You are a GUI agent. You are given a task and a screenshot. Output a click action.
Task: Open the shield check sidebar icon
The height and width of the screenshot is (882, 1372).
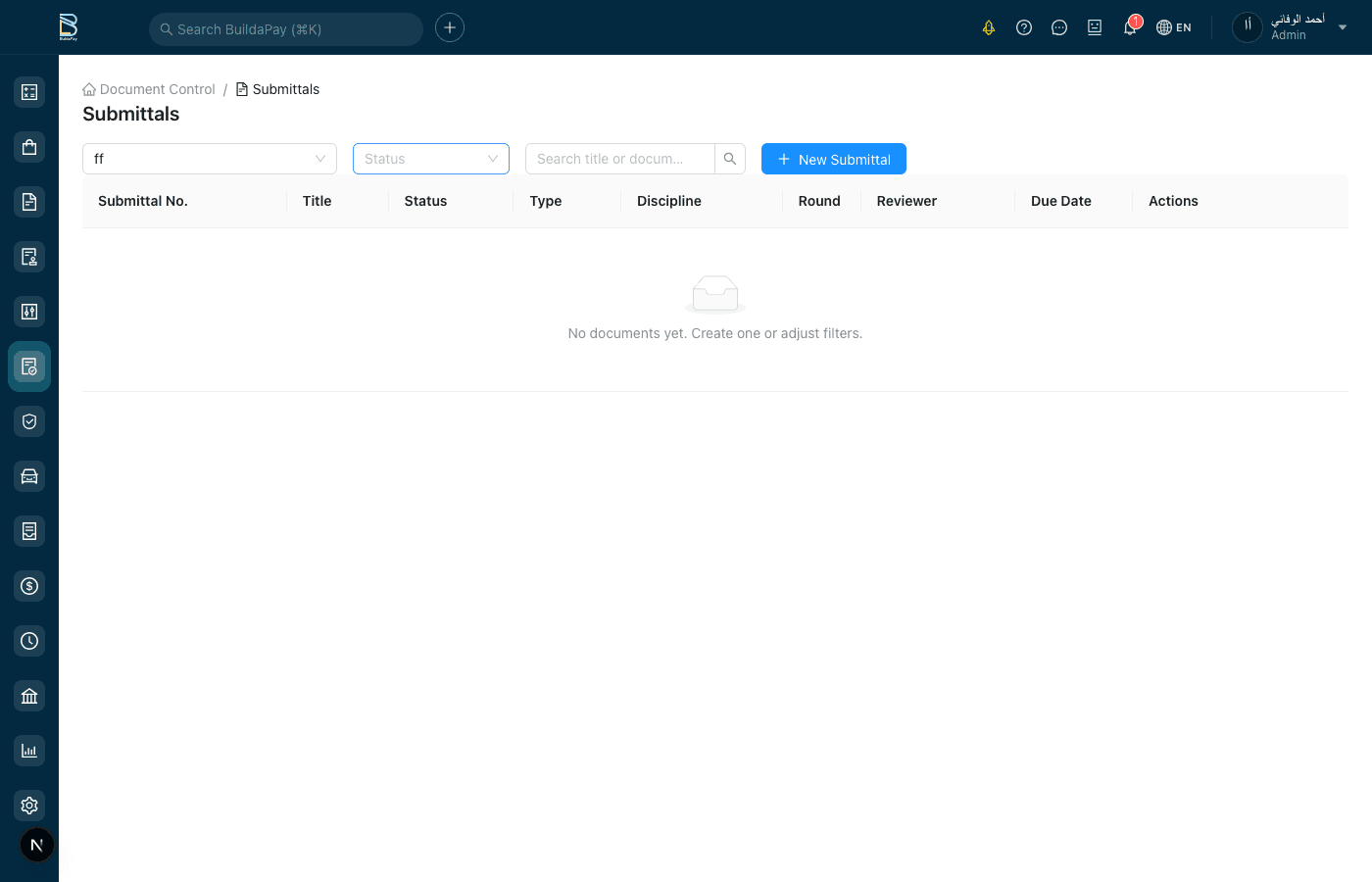tap(29, 421)
